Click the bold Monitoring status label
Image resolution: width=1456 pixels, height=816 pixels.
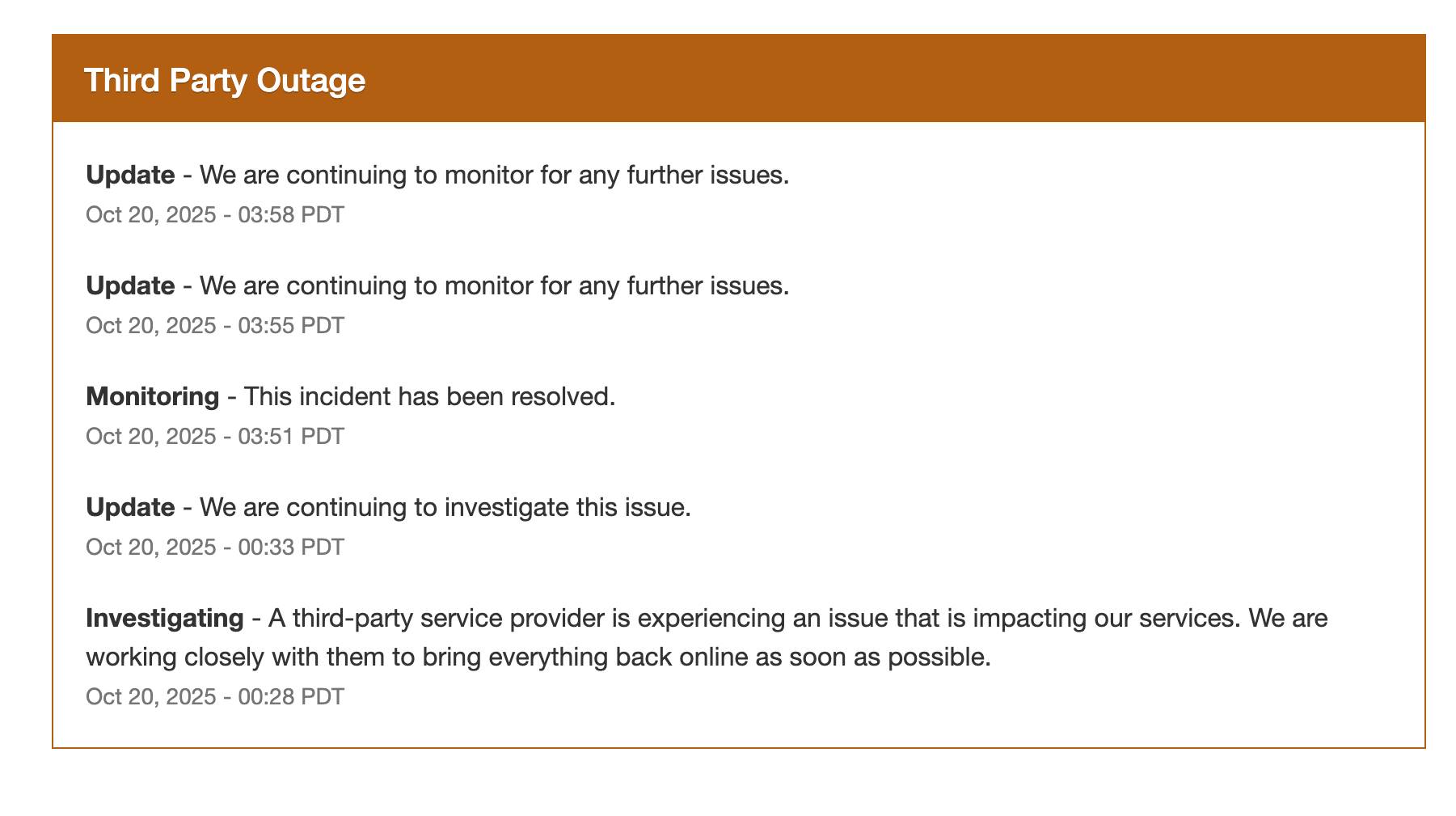coord(152,396)
